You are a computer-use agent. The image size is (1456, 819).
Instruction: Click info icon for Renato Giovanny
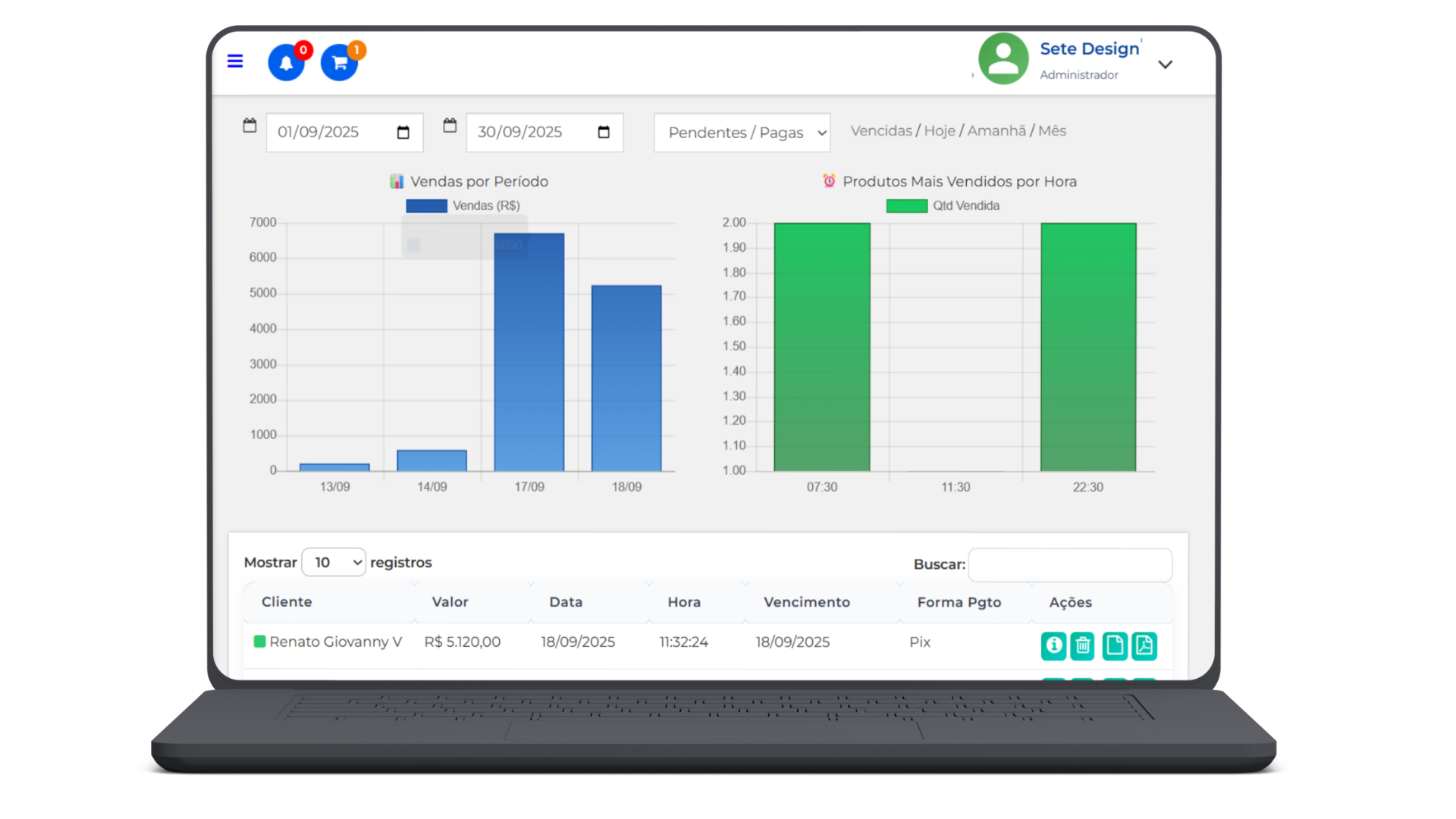click(1053, 645)
